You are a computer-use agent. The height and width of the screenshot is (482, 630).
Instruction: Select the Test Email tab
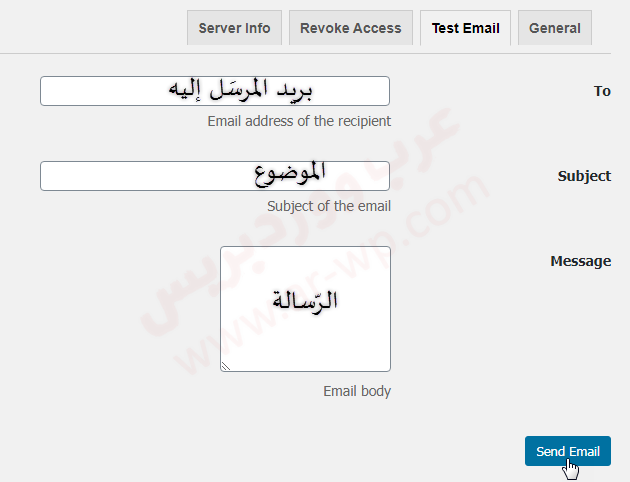tap(465, 28)
